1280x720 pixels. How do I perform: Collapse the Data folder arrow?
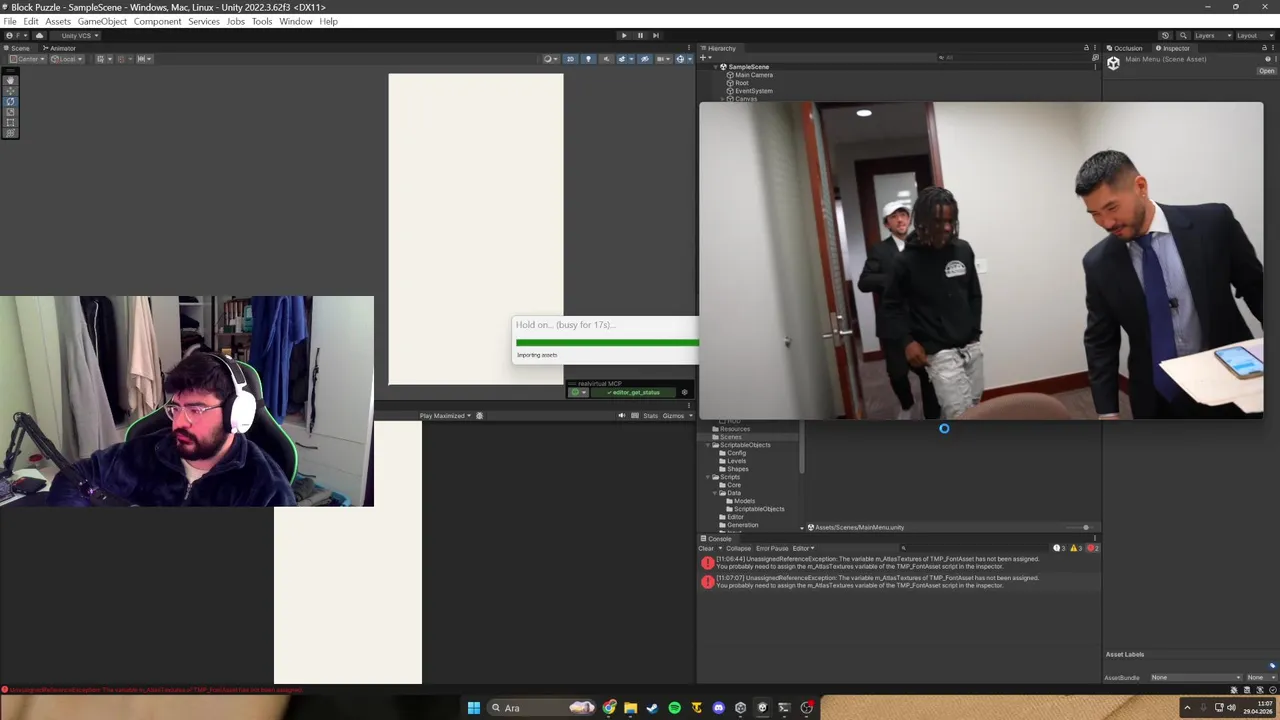(x=715, y=493)
